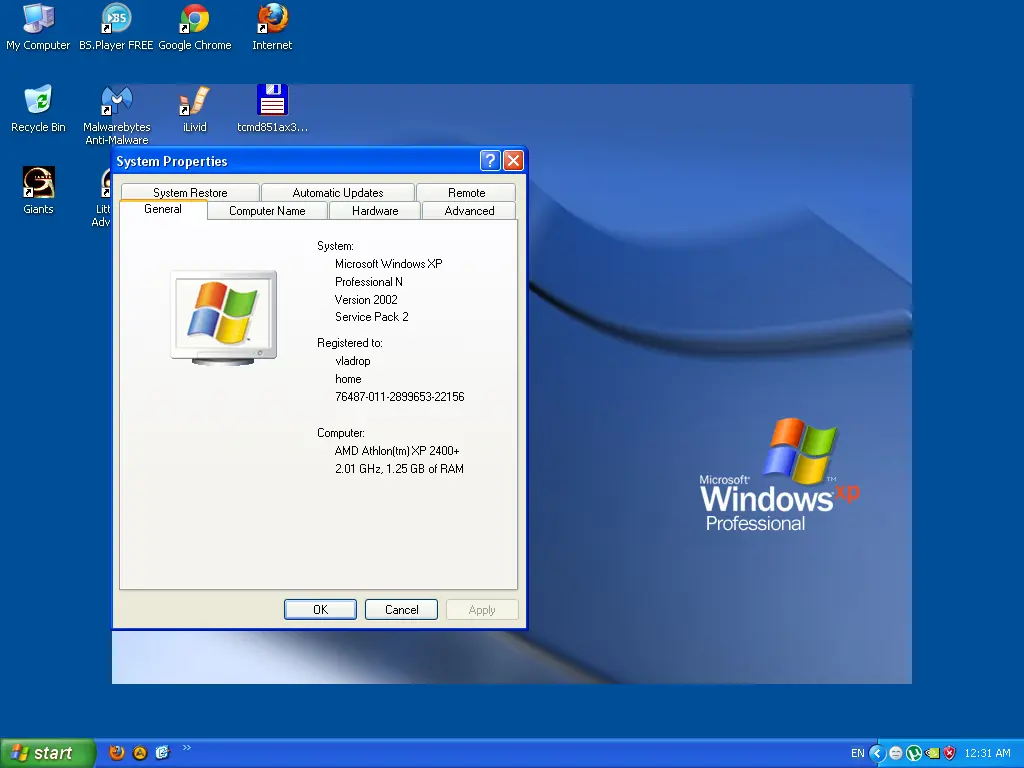Expand hidden system tray icons arrow
Image resolution: width=1024 pixels, height=768 pixels.
pos(877,753)
